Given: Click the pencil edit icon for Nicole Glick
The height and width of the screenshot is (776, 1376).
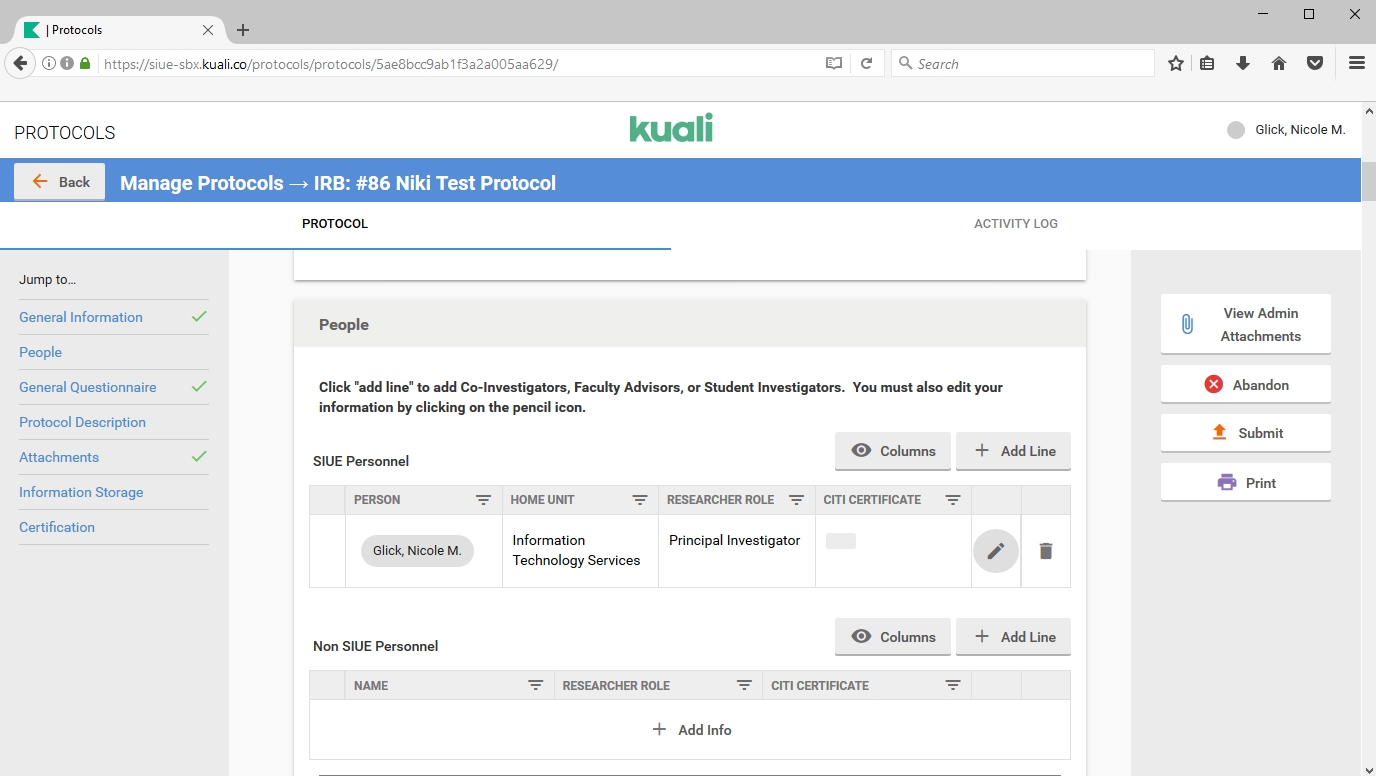Looking at the screenshot, I should 995,551.
